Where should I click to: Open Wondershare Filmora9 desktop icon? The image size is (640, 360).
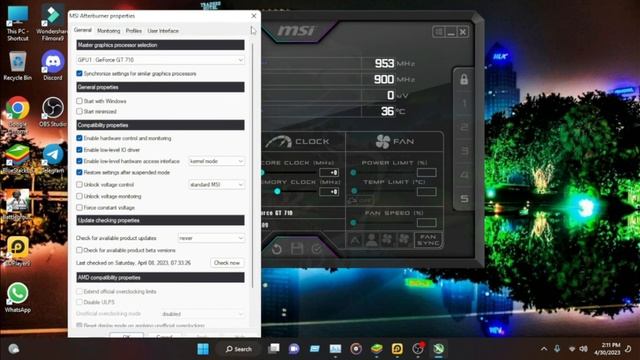(x=52, y=23)
